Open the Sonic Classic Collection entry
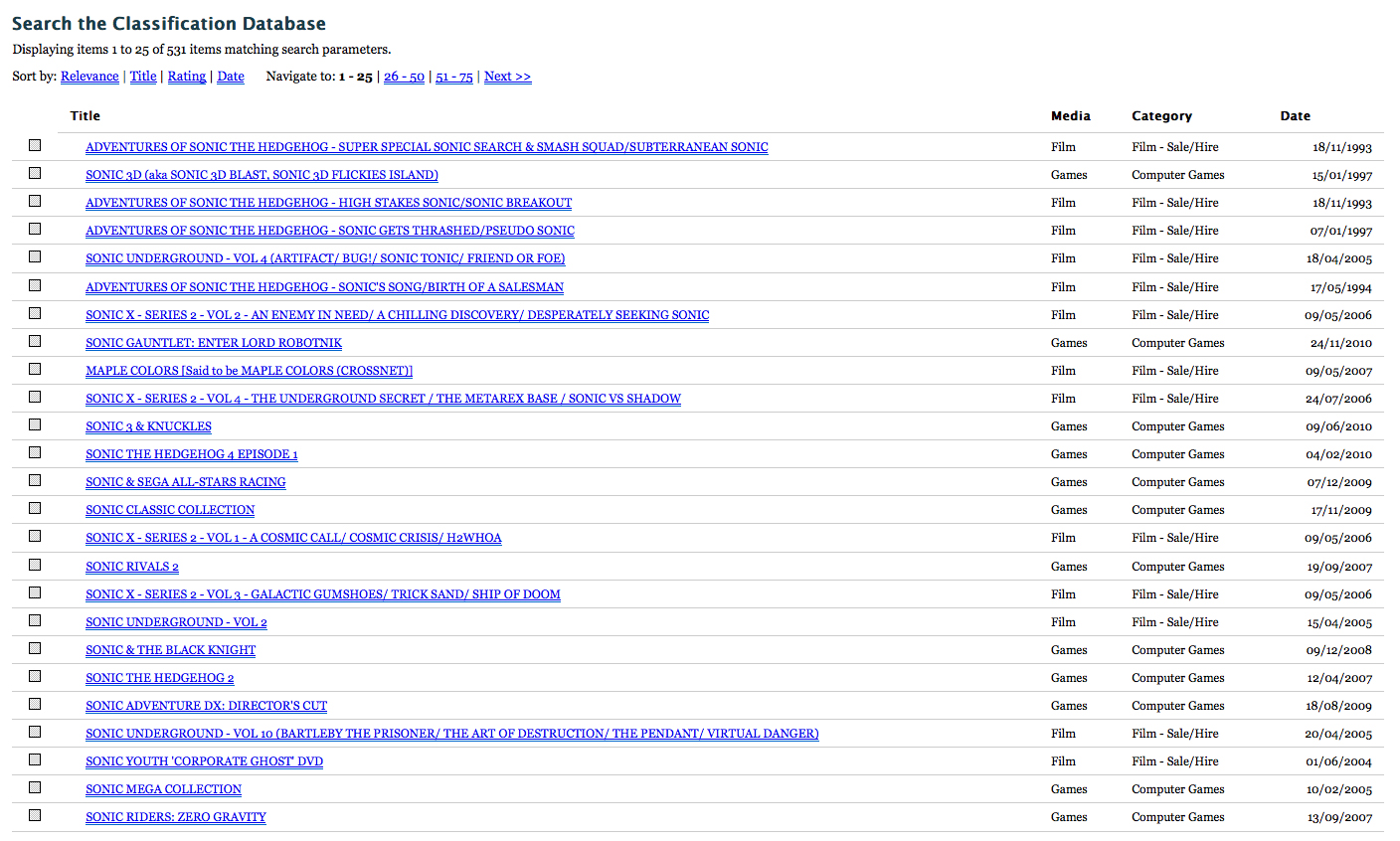The width and height of the screenshot is (1400, 841). pos(170,510)
